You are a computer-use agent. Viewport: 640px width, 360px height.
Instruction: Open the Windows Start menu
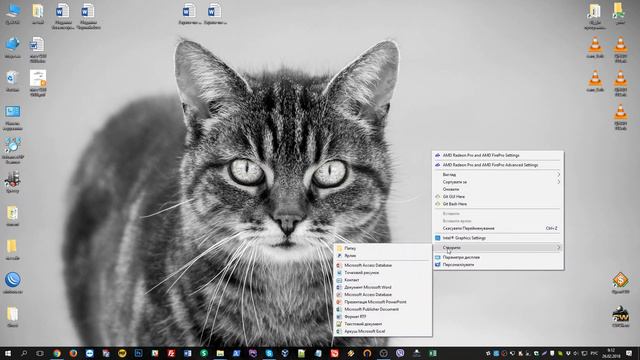click(x=8, y=353)
